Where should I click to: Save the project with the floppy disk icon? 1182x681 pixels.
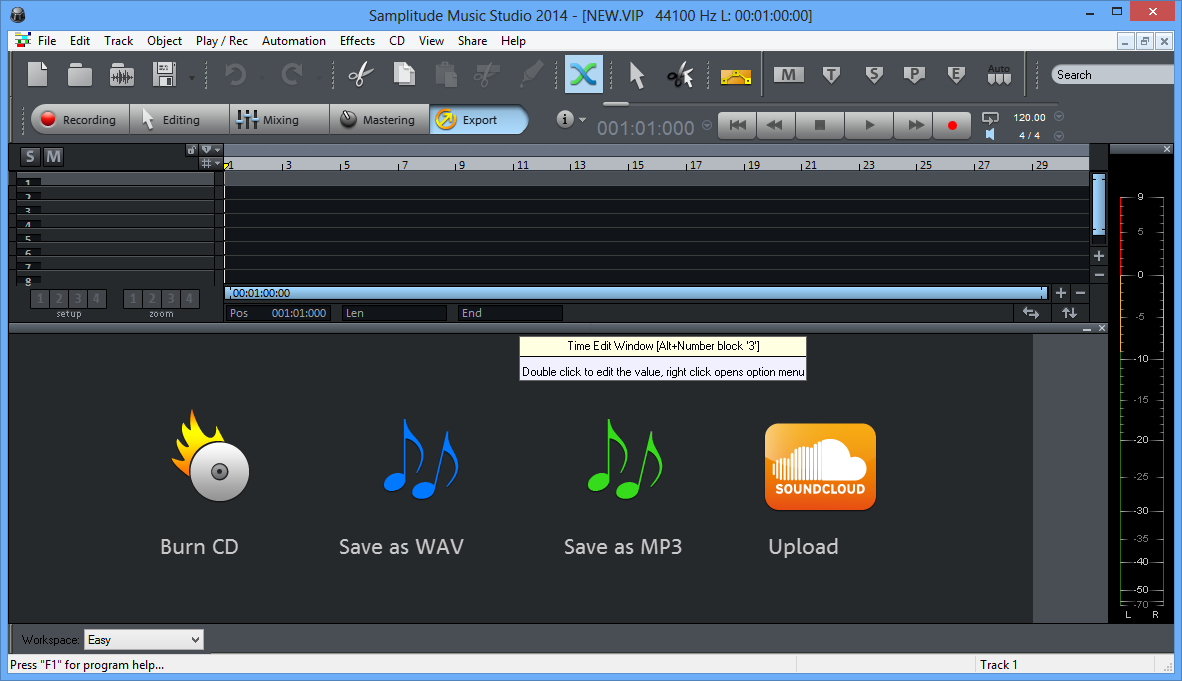[x=164, y=75]
